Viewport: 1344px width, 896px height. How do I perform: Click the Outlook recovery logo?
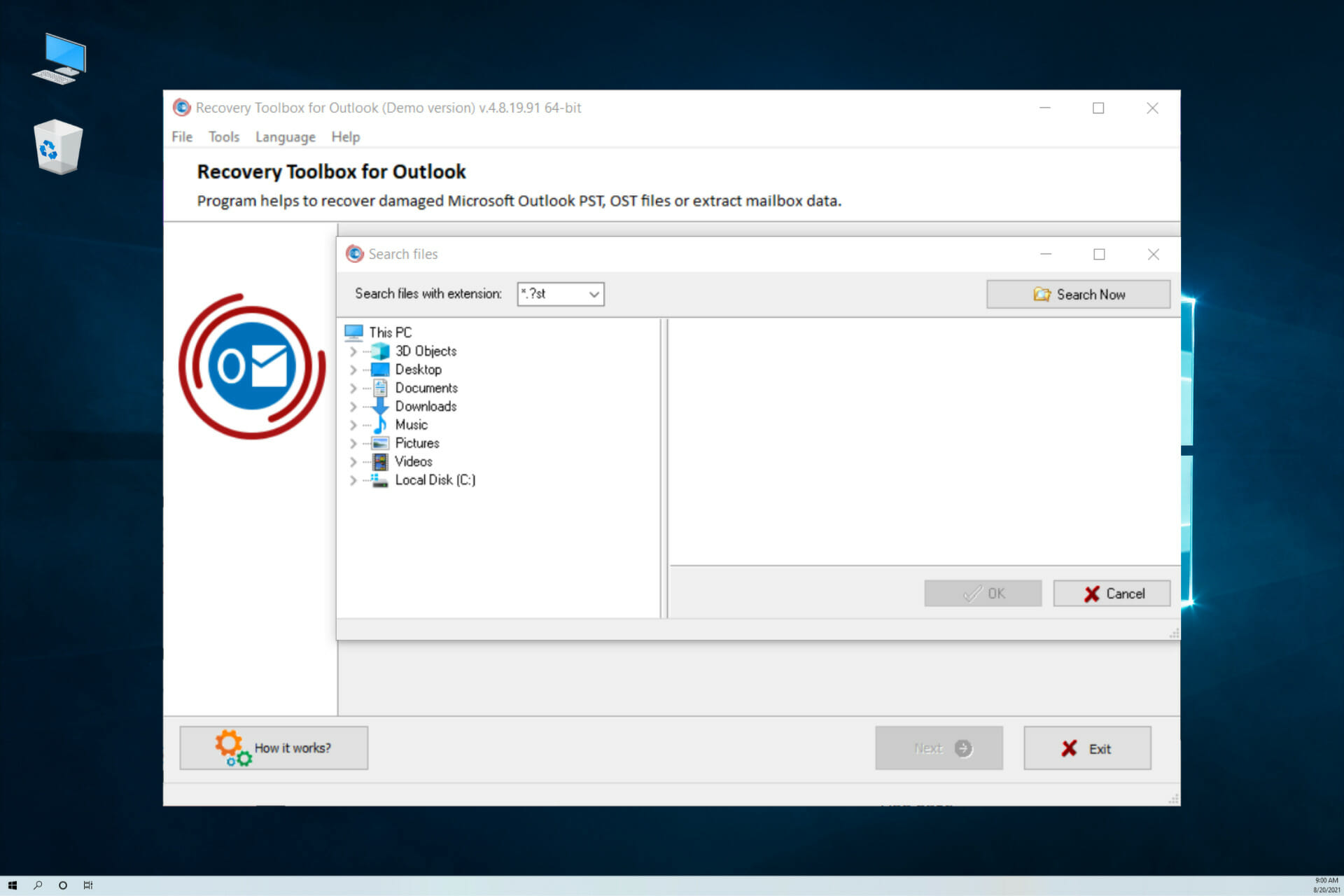click(x=252, y=366)
